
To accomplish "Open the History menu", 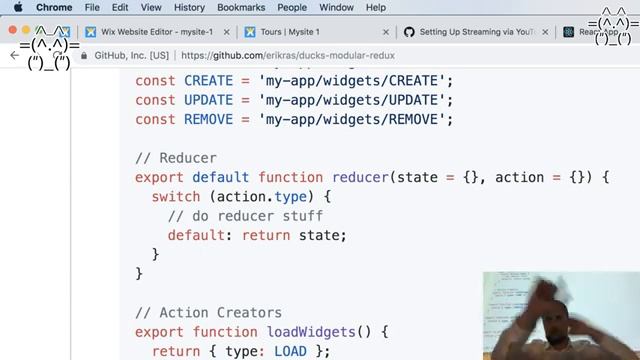I will (189, 7).
